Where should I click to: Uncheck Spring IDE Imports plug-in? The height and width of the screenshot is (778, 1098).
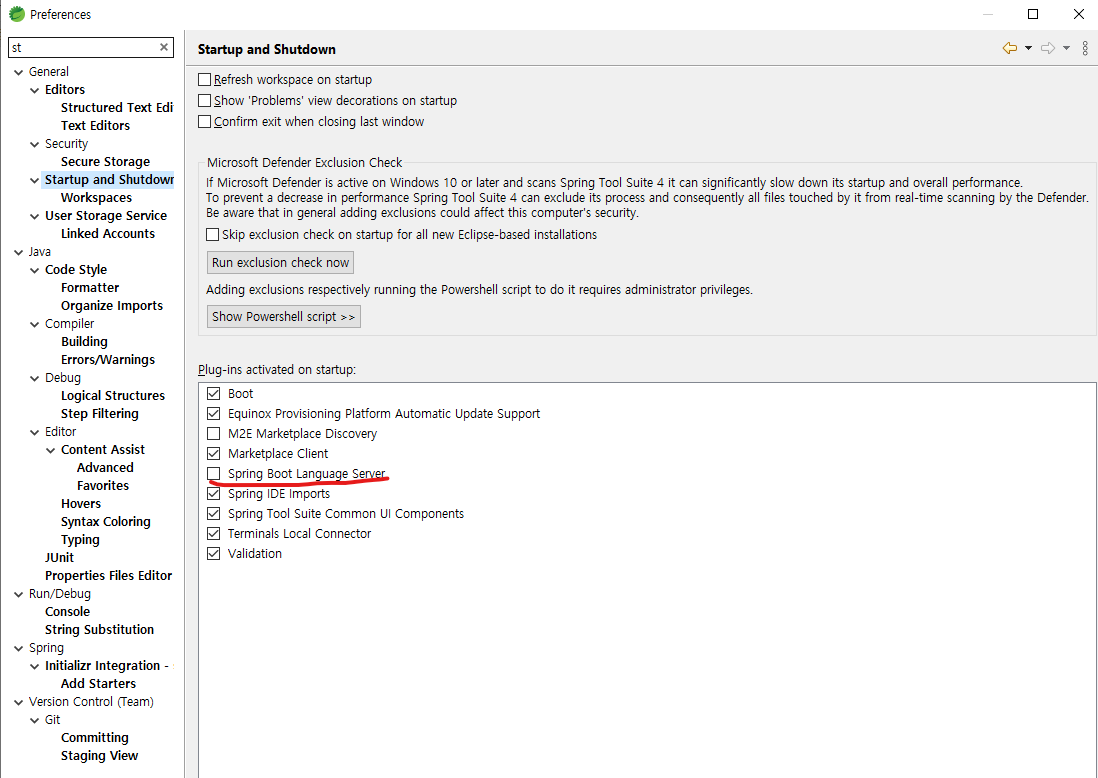(214, 494)
